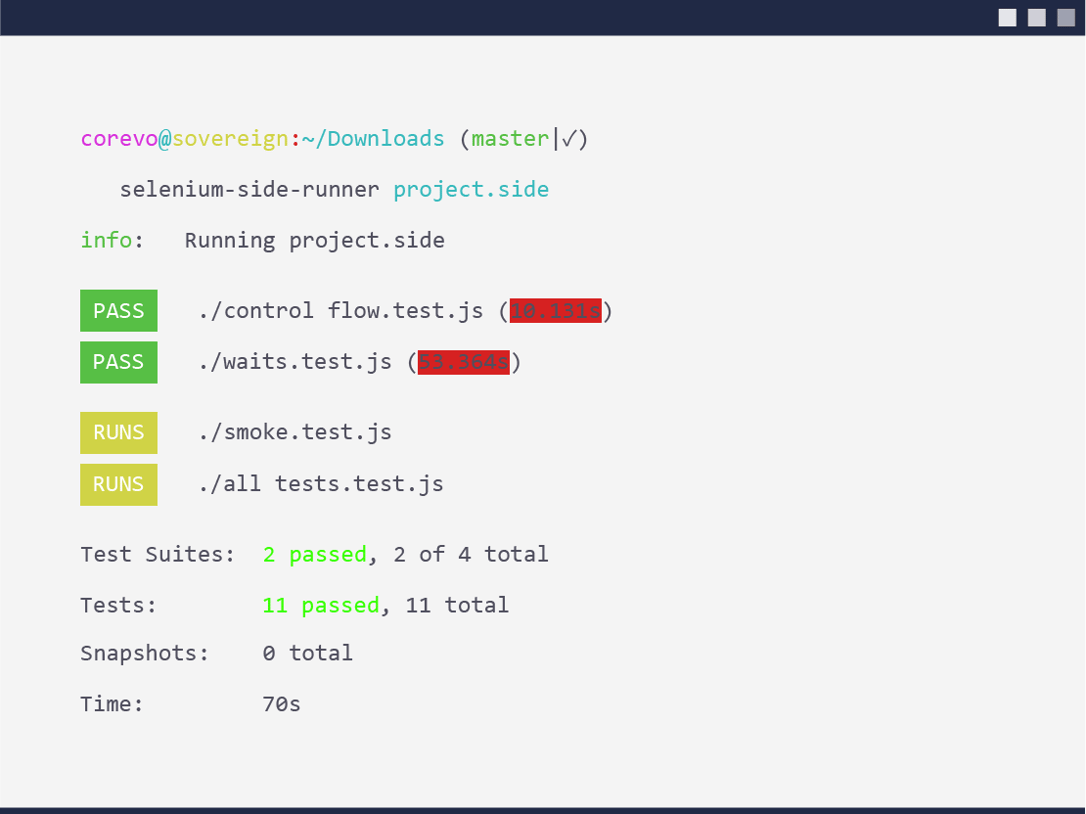The width and height of the screenshot is (1086, 814).
Task: Click the cyan project.side argument
Action: click(x=471, y=190)
